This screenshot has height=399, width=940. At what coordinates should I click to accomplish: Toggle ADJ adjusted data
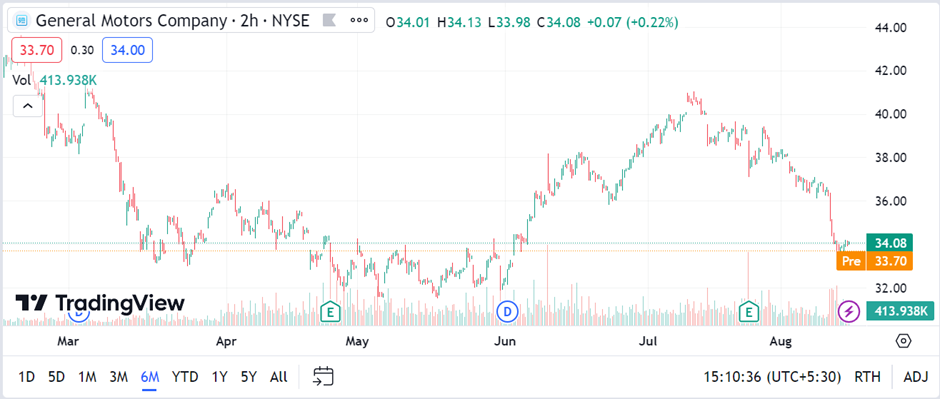click(915, 377)
